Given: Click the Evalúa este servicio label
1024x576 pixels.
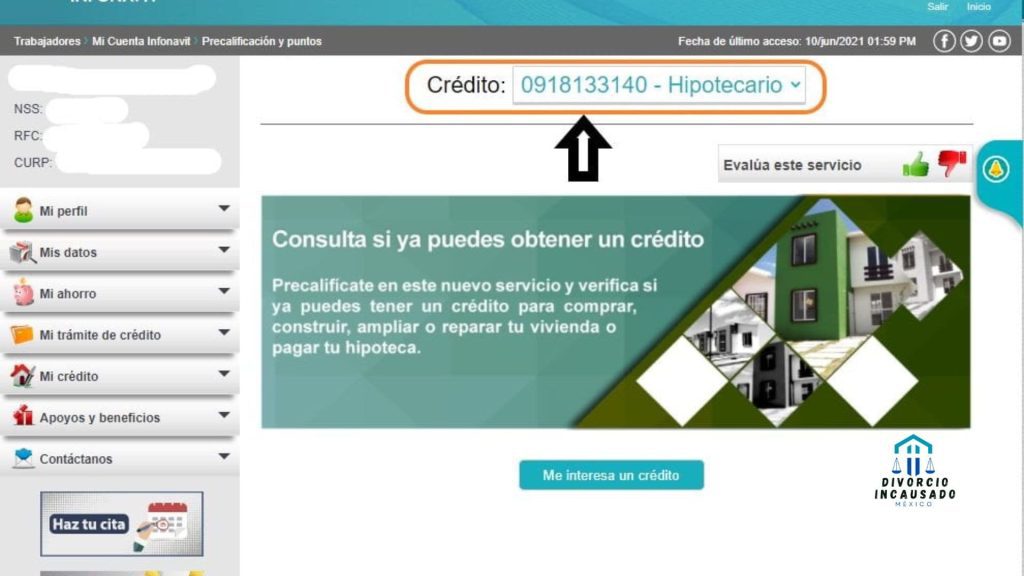Looking at the screenshot, I should coord(792,165).
